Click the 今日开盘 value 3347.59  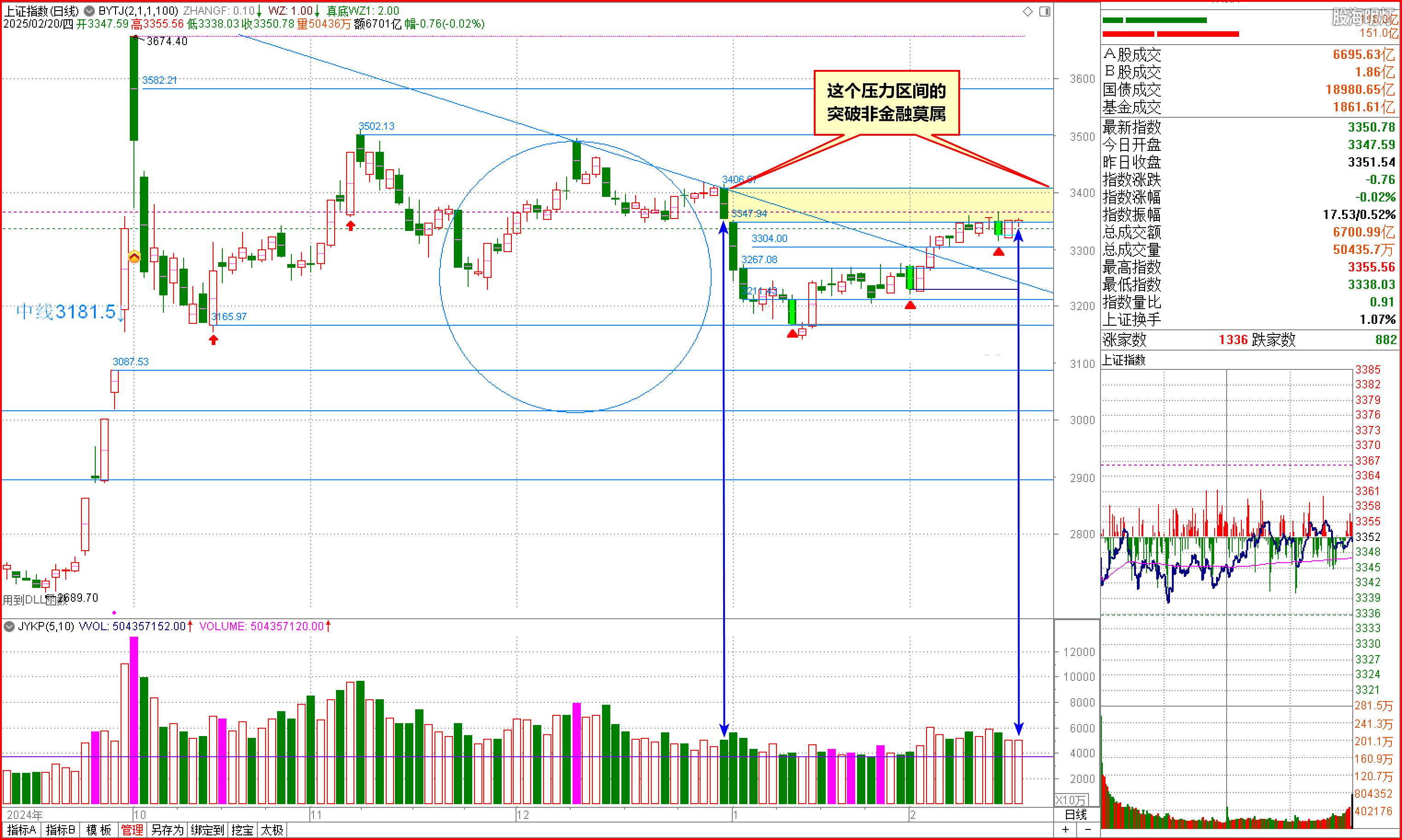pos(1372,144)
